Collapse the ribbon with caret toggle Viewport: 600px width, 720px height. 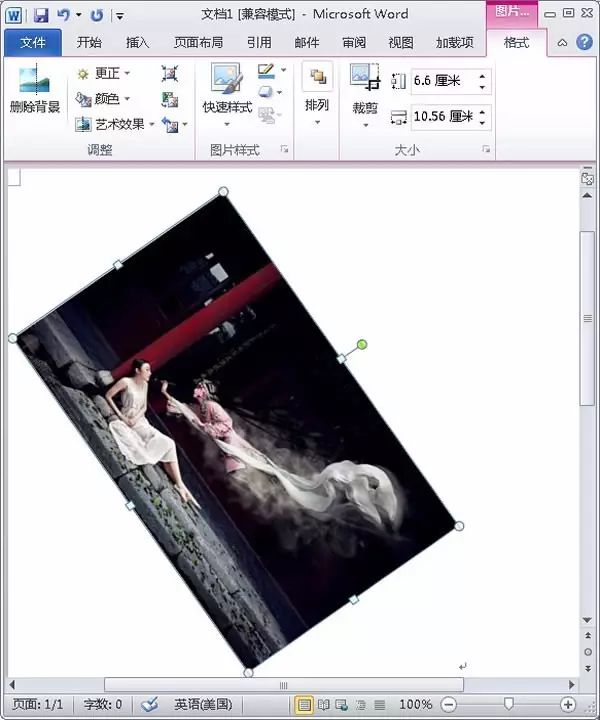[x=562, y=43]
